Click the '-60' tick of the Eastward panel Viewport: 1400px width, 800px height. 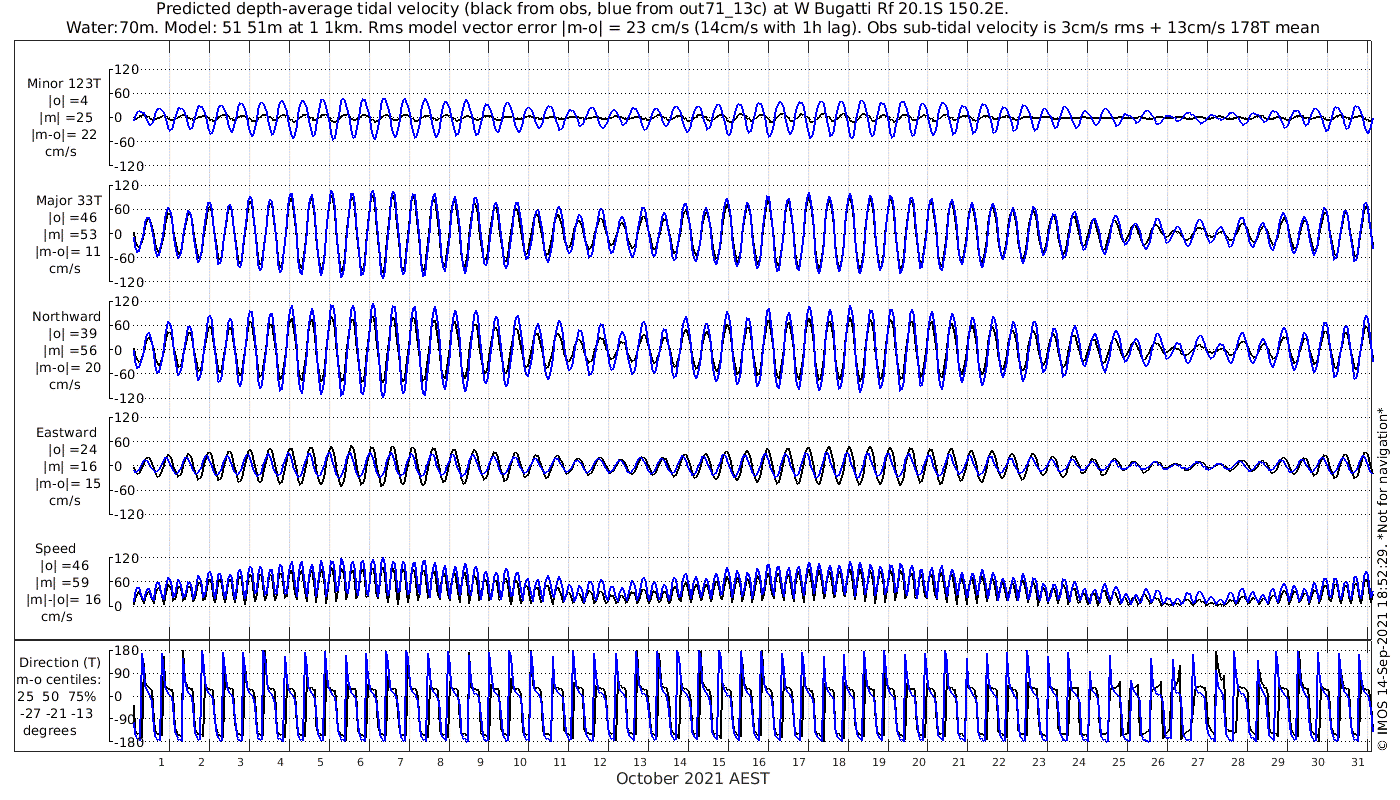(125, 490)
